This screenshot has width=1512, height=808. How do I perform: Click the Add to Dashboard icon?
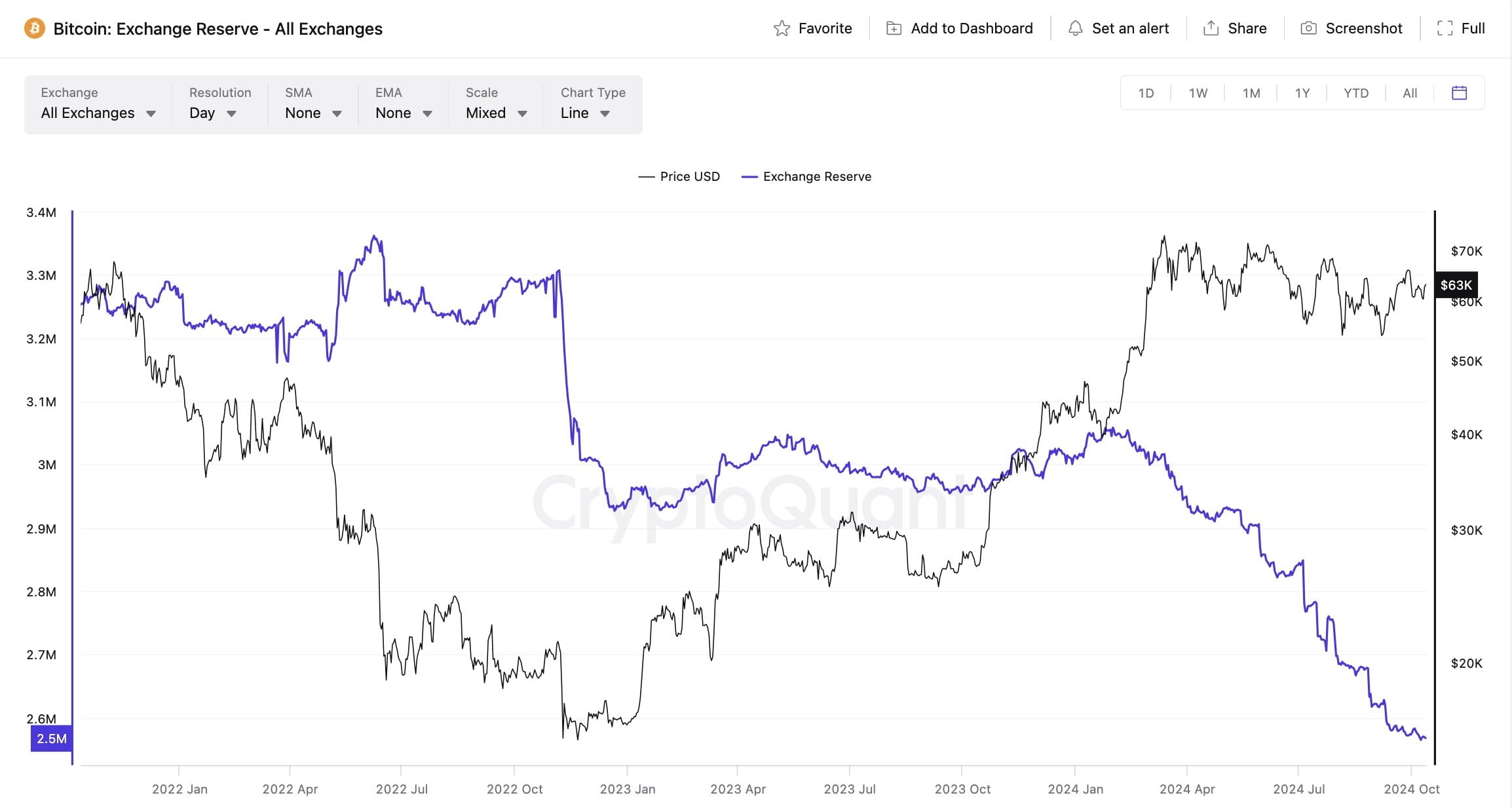[x=894, y=28]
